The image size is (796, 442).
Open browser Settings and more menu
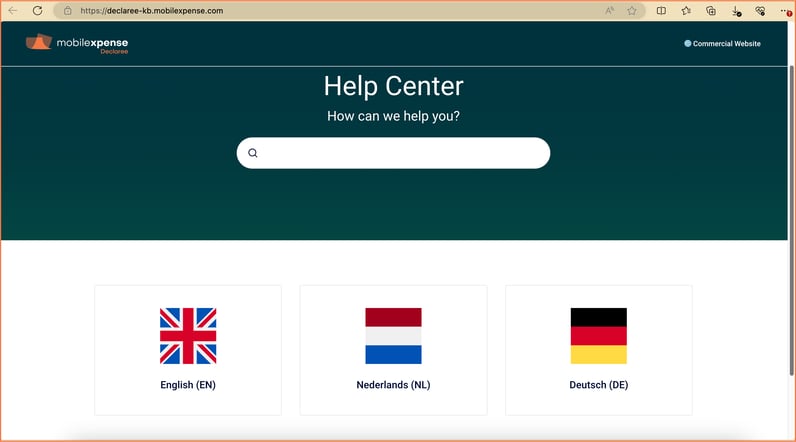pos(784,11)
